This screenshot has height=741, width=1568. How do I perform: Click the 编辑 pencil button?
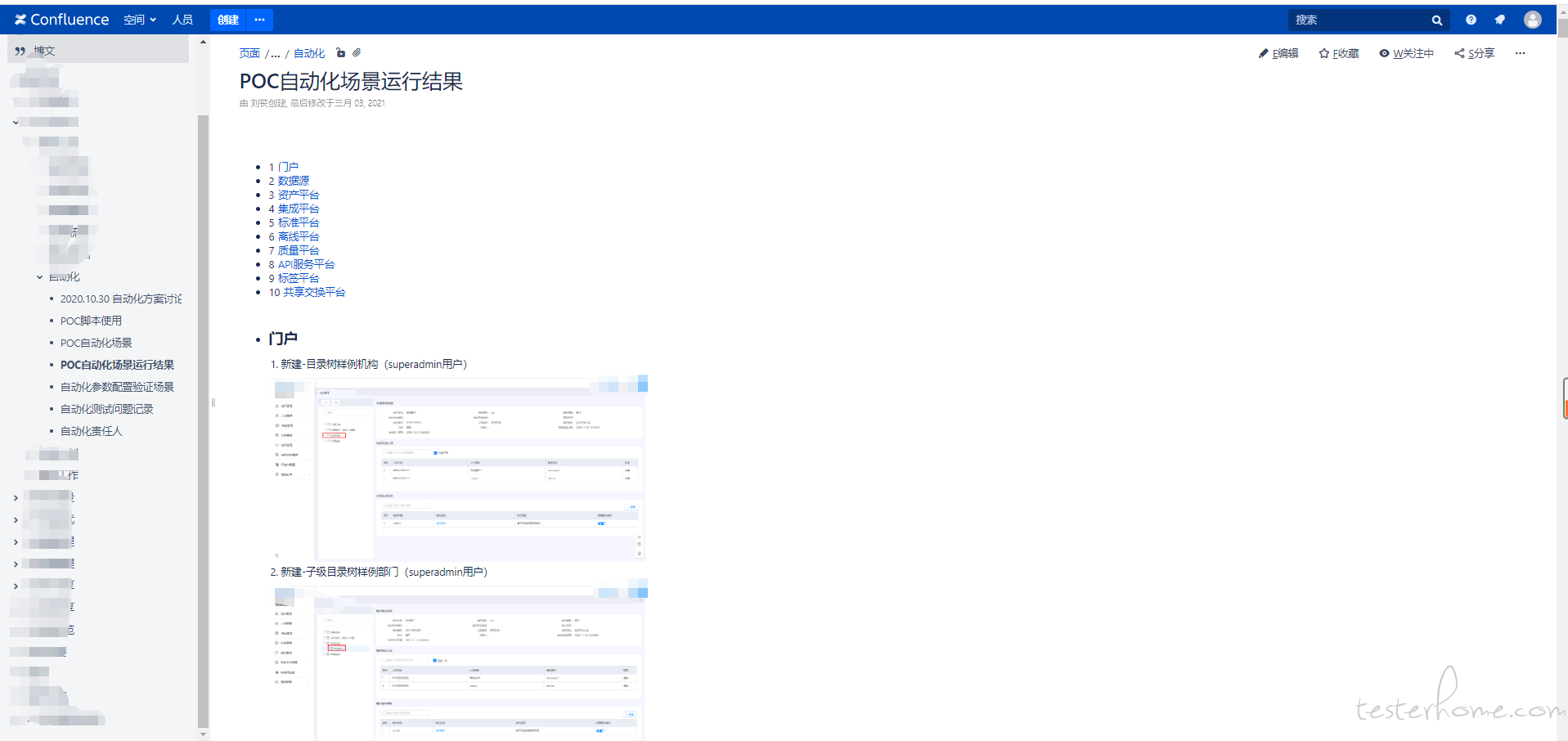[1278, 53]
